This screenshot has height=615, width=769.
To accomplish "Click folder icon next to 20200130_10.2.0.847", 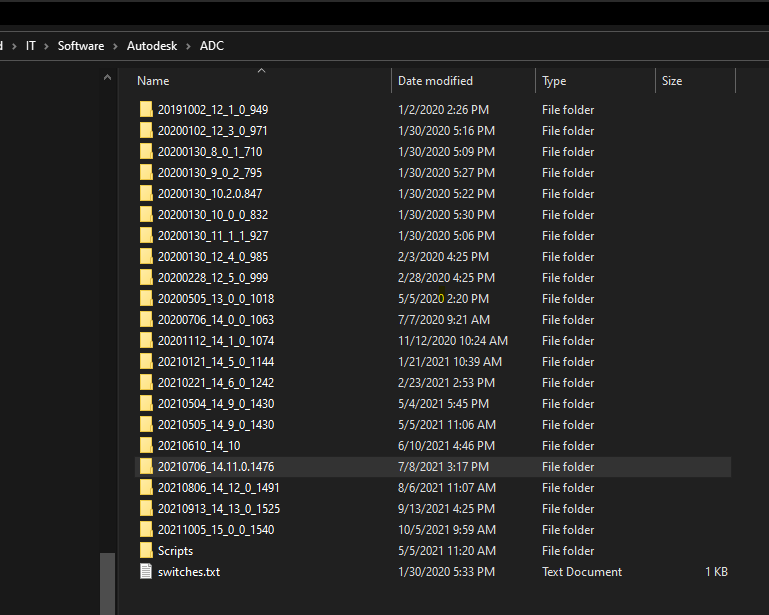I will [x=146, y=194].
